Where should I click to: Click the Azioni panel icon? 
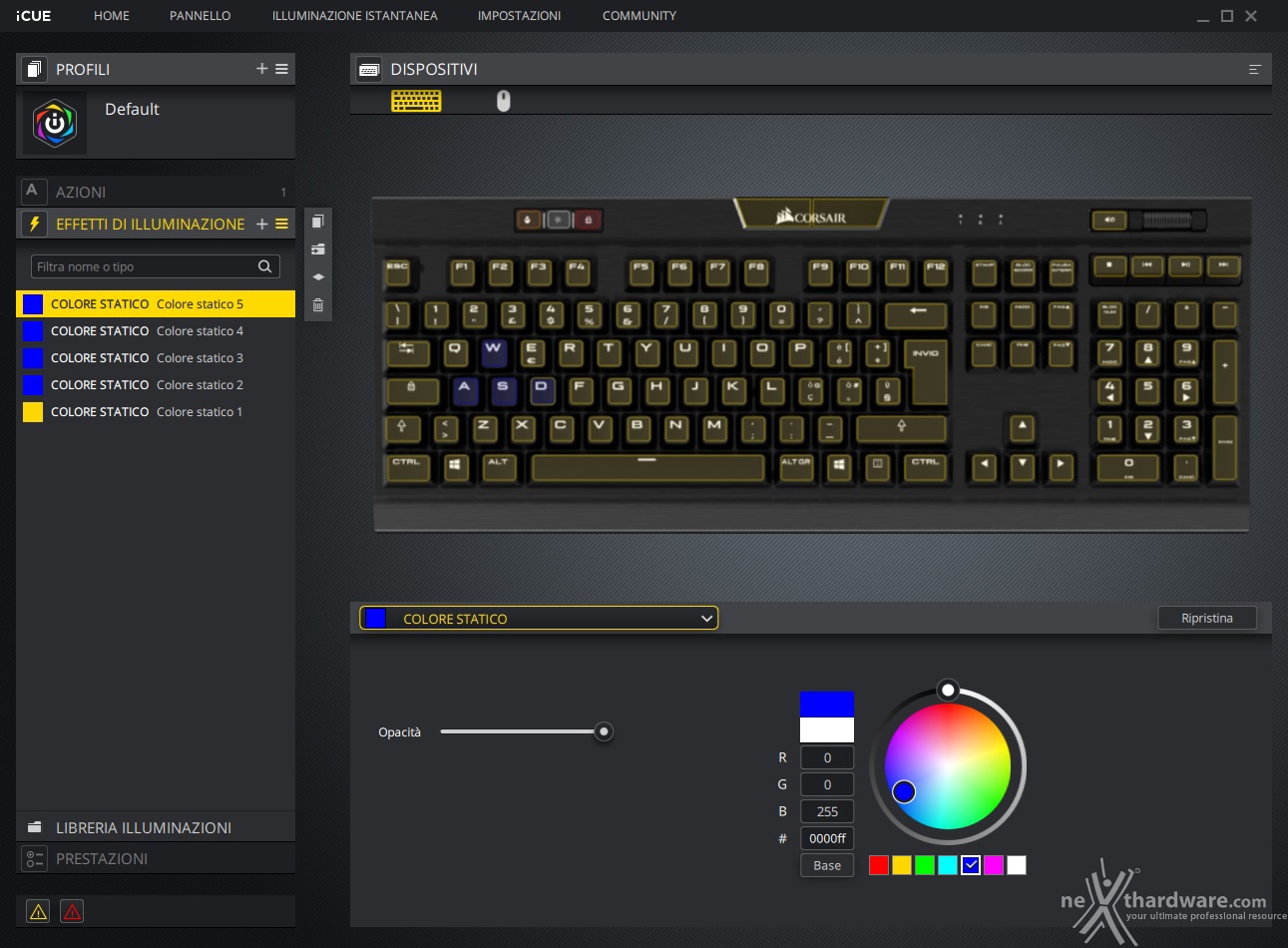(x=32, y=191)
